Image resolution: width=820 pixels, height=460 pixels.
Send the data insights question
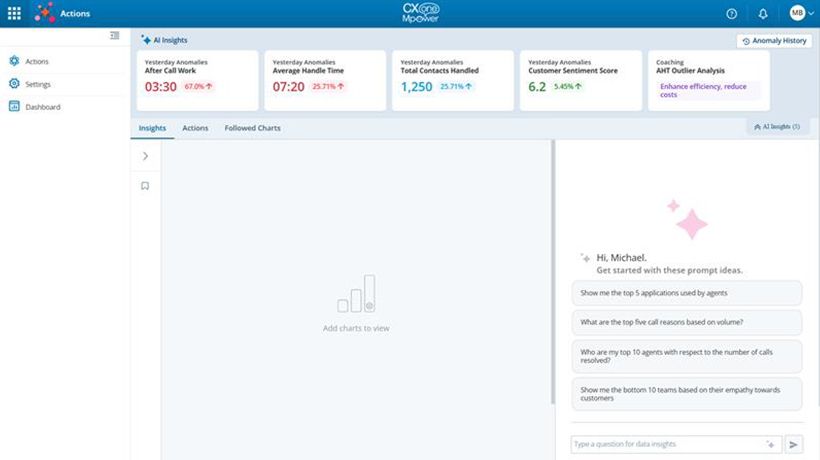click(794, 444)
